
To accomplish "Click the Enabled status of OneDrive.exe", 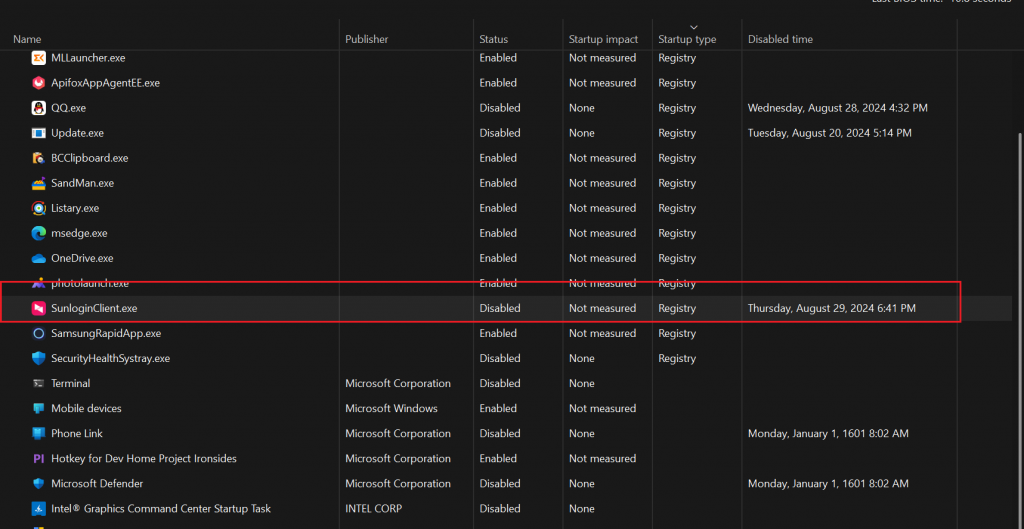I will click(x=498, y=259).
